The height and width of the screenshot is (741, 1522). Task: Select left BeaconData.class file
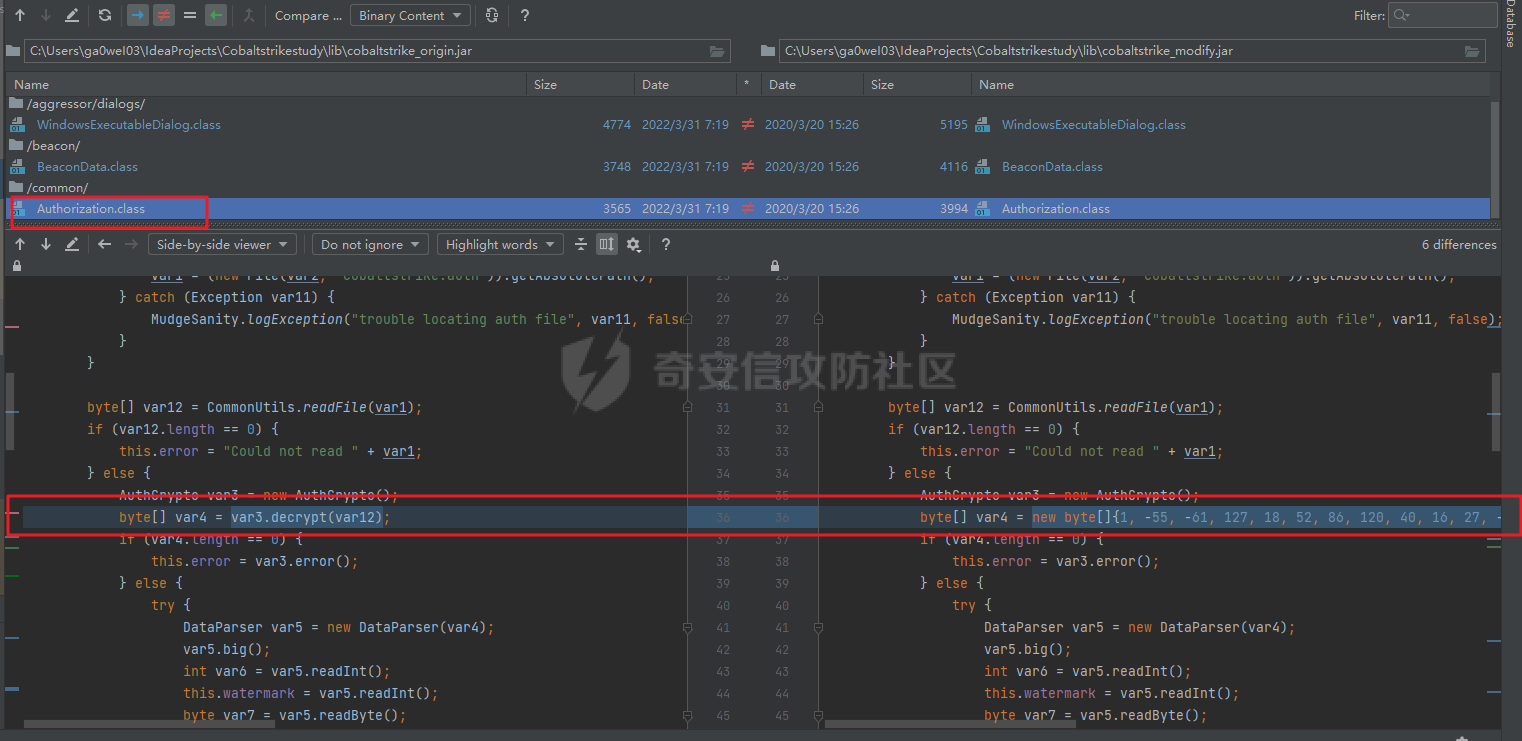(x=87, y=167)
